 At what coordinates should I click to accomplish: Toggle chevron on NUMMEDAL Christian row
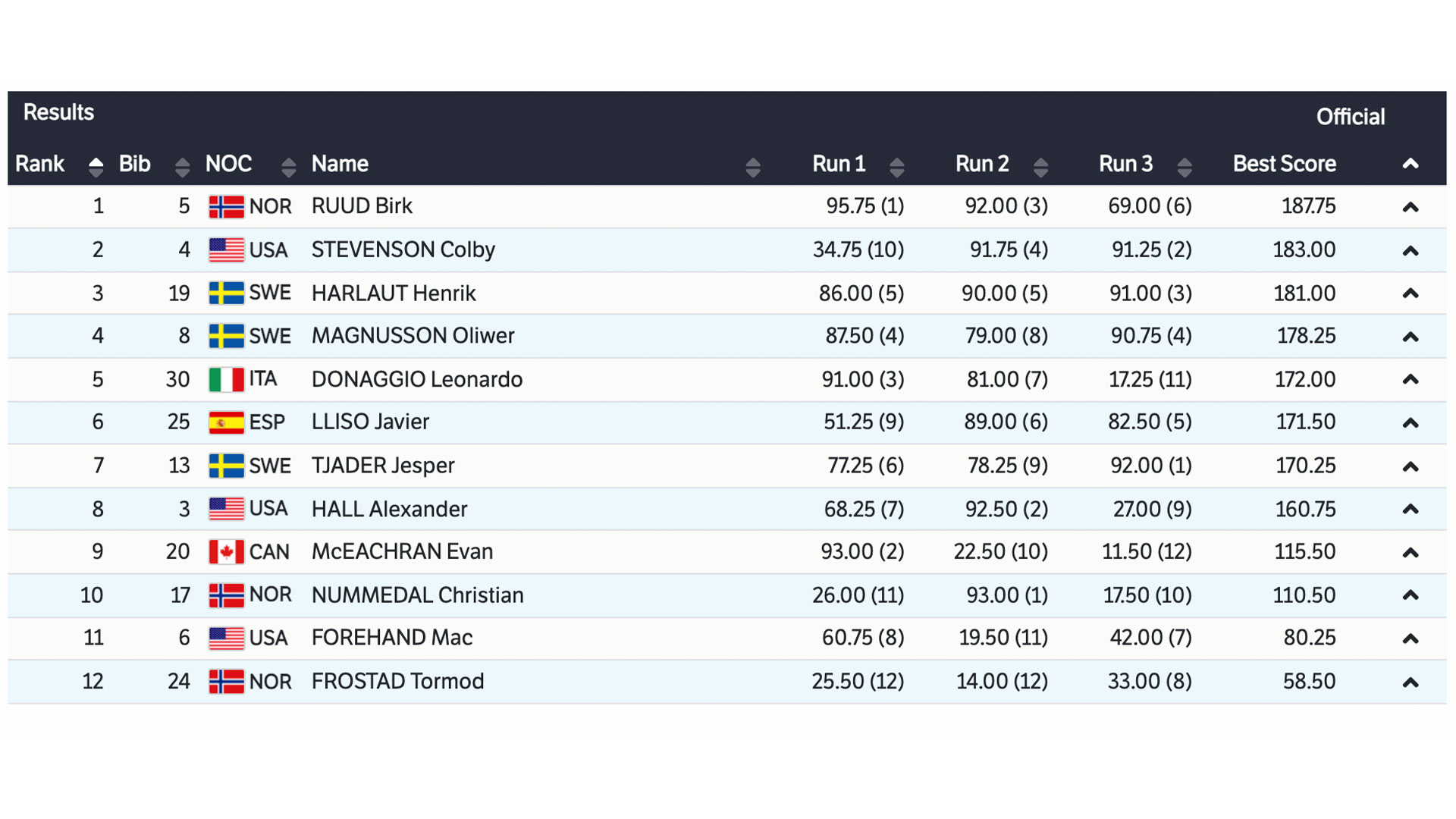coord(1410,595)
